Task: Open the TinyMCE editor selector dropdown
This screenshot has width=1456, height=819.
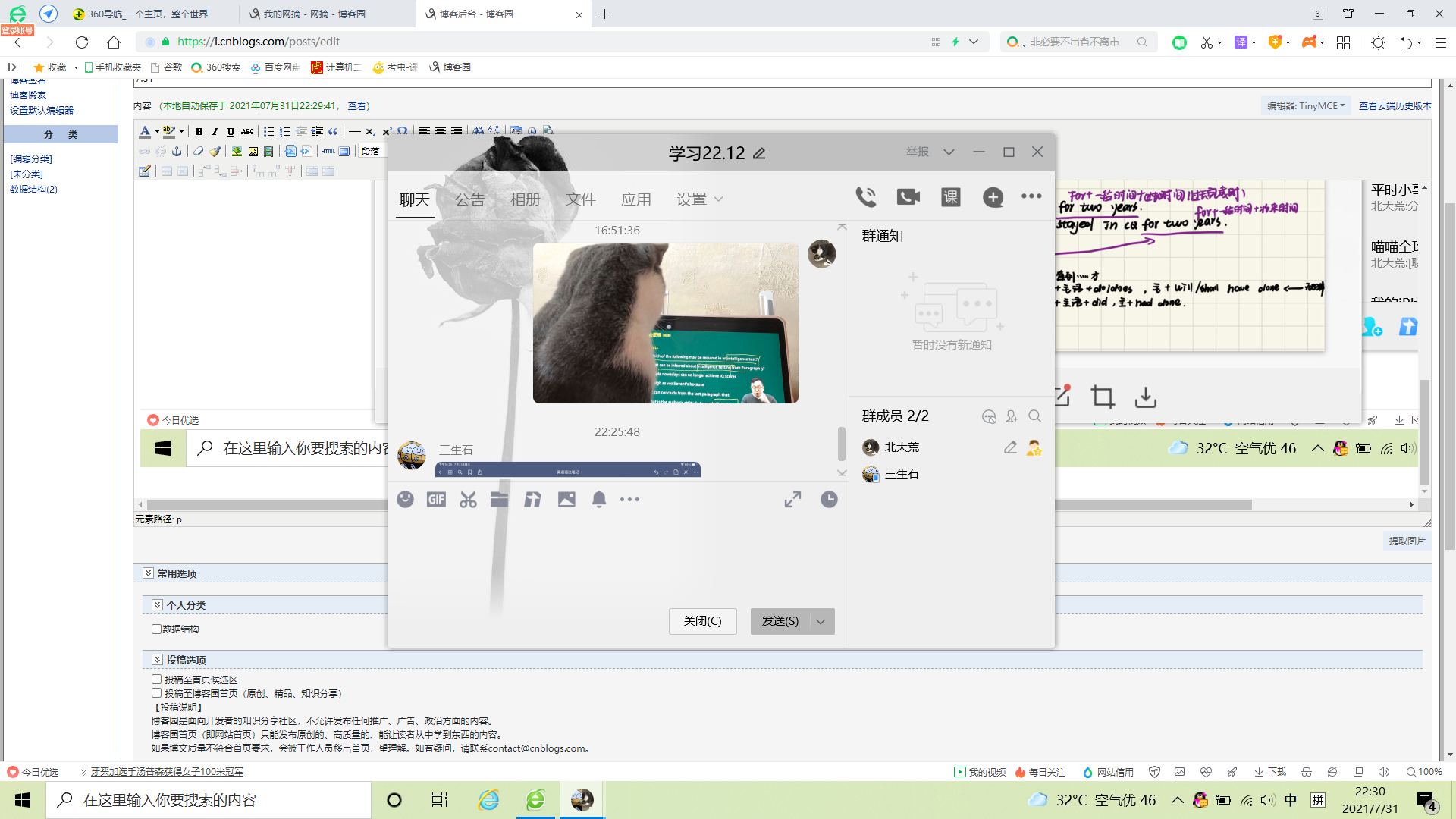Action: [1305, 106]
